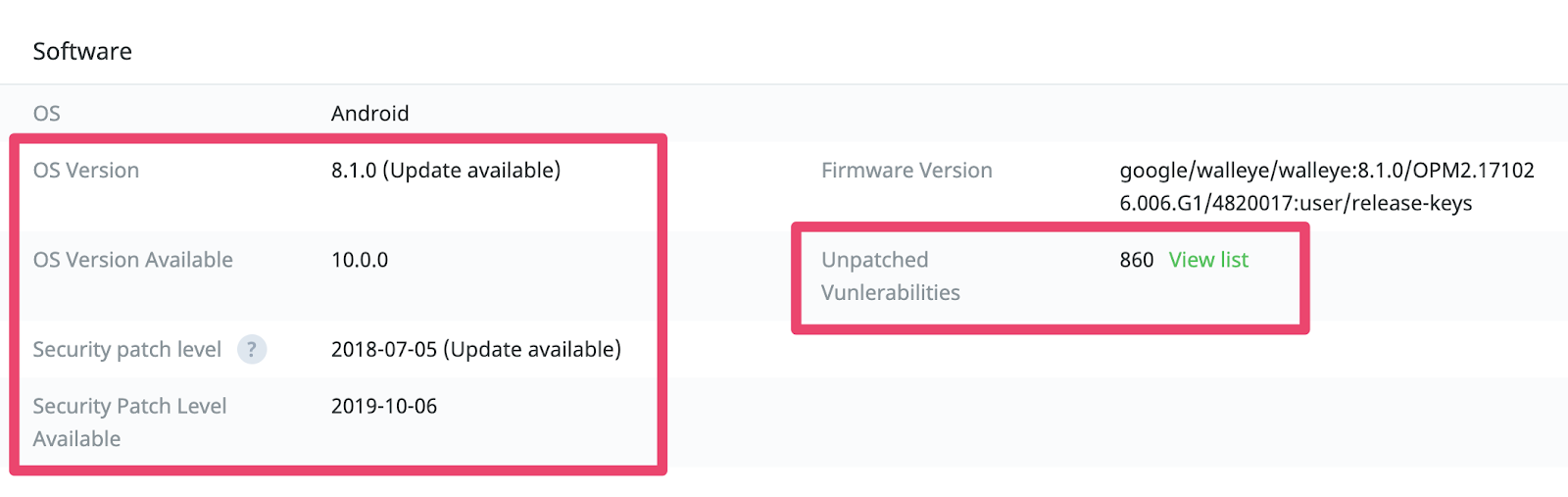Click inside the highlighted OS version box

(338, 305)
